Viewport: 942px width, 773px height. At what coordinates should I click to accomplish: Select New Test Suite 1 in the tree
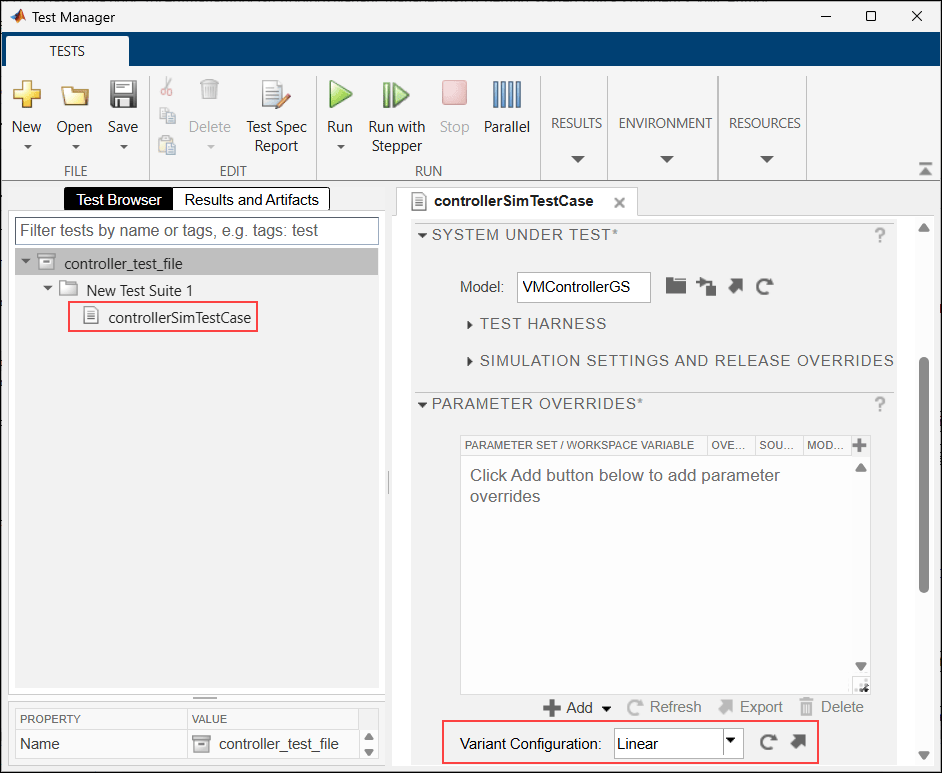pos(139,291)
